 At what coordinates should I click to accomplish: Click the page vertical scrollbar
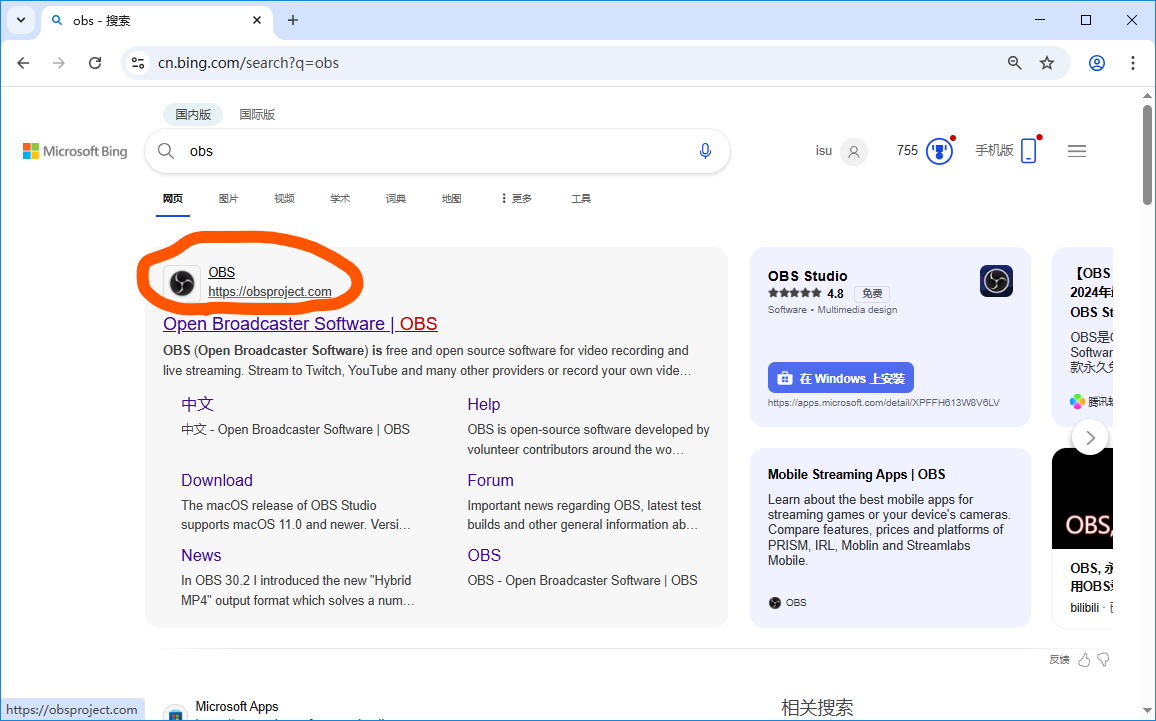tap(1147, 155)
